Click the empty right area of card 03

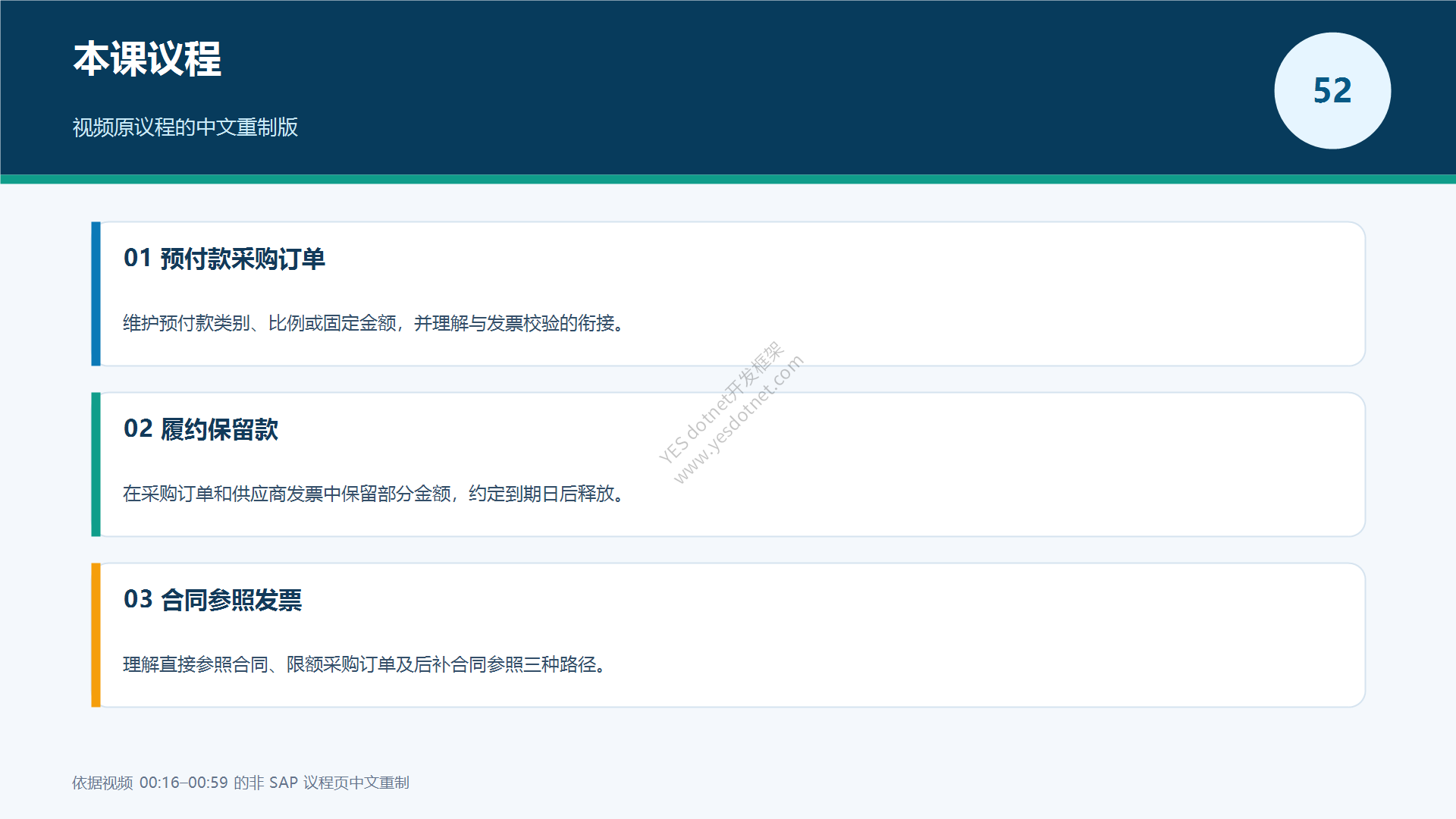pos(1062,635)
